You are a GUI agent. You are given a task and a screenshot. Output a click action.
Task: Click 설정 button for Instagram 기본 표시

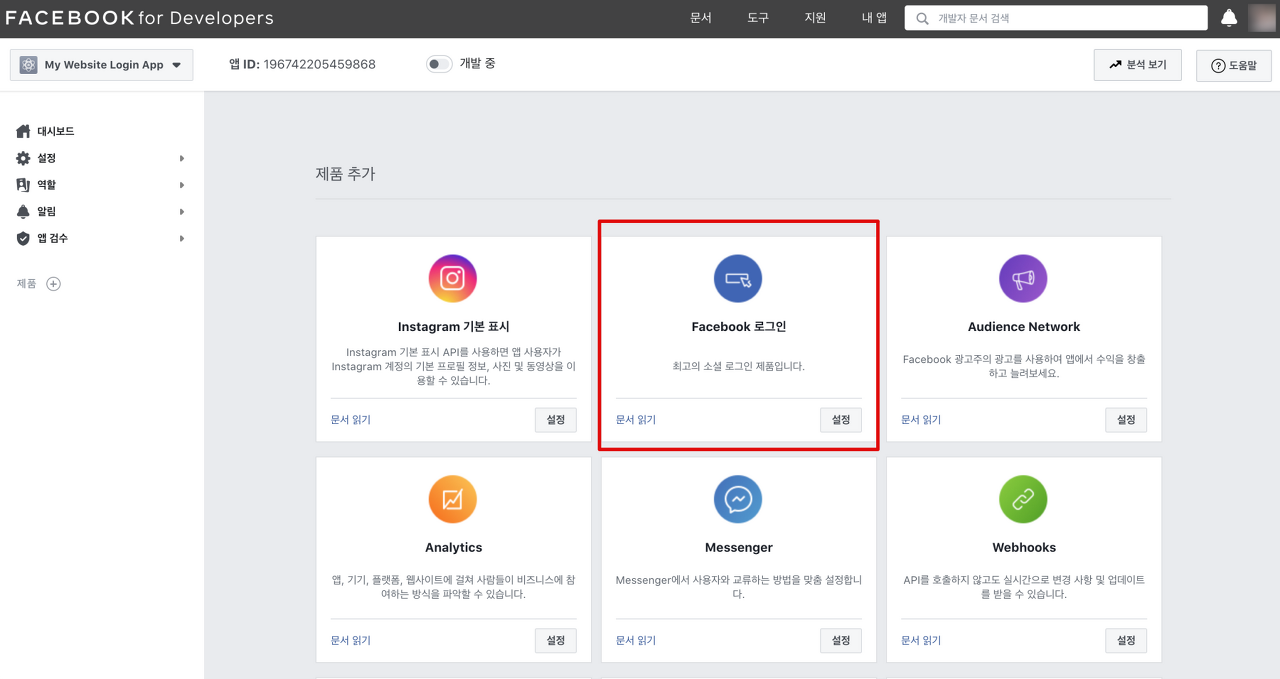pyautogui.click(x=556, y=420)
